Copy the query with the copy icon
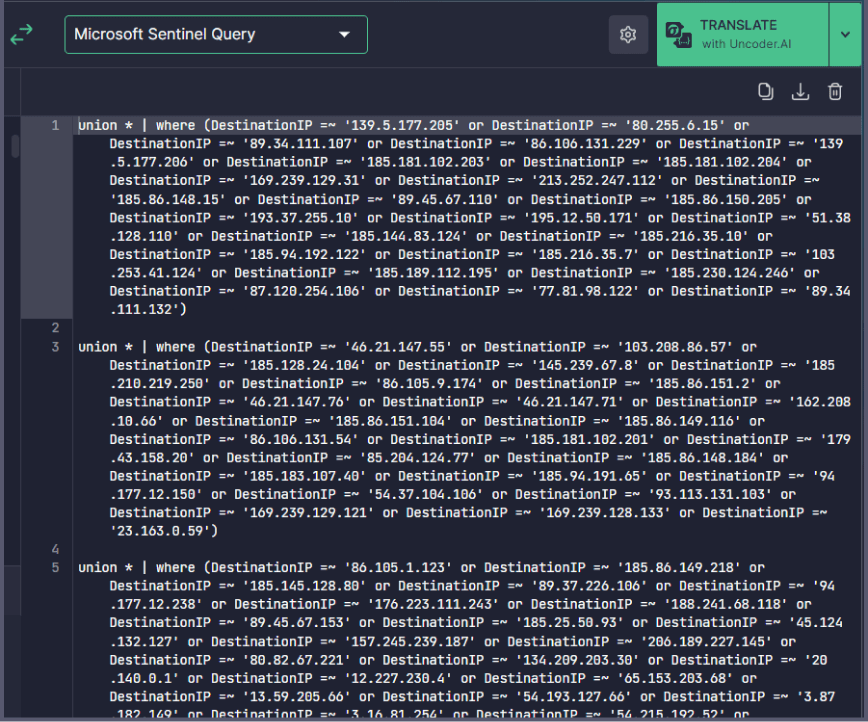Viewport: 868px width, 722px height. click(766, 92)
